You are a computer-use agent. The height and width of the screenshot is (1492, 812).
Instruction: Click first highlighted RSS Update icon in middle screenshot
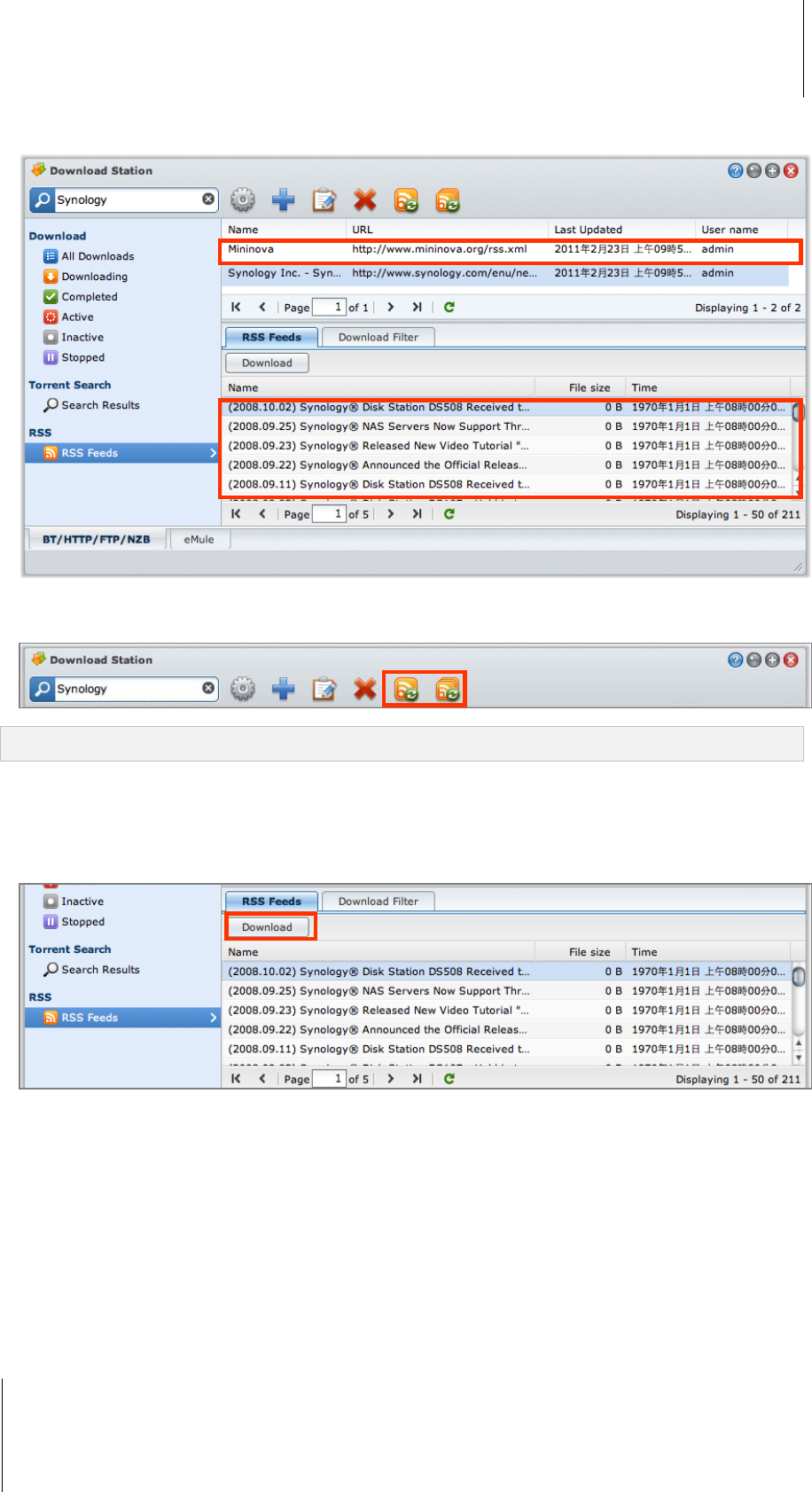click(x=406, y=689)
